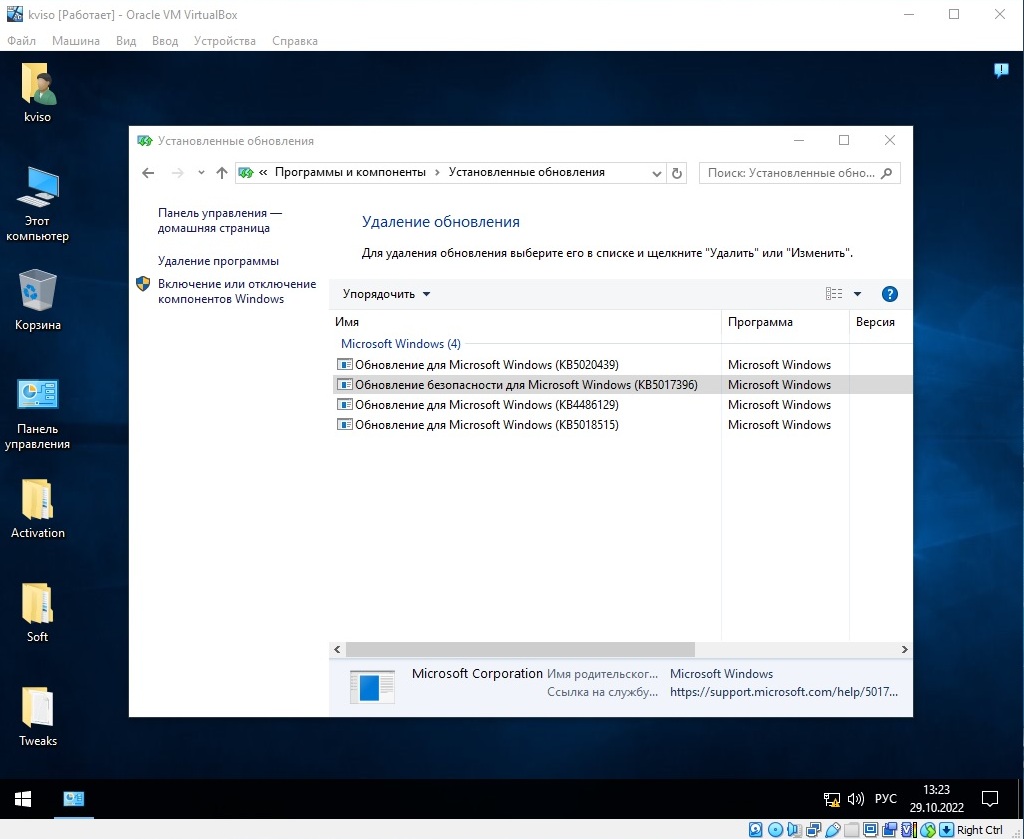Open the Этот компьютер desktop icon
Screen dimensions: 1024x839
(x=38, y=203)
